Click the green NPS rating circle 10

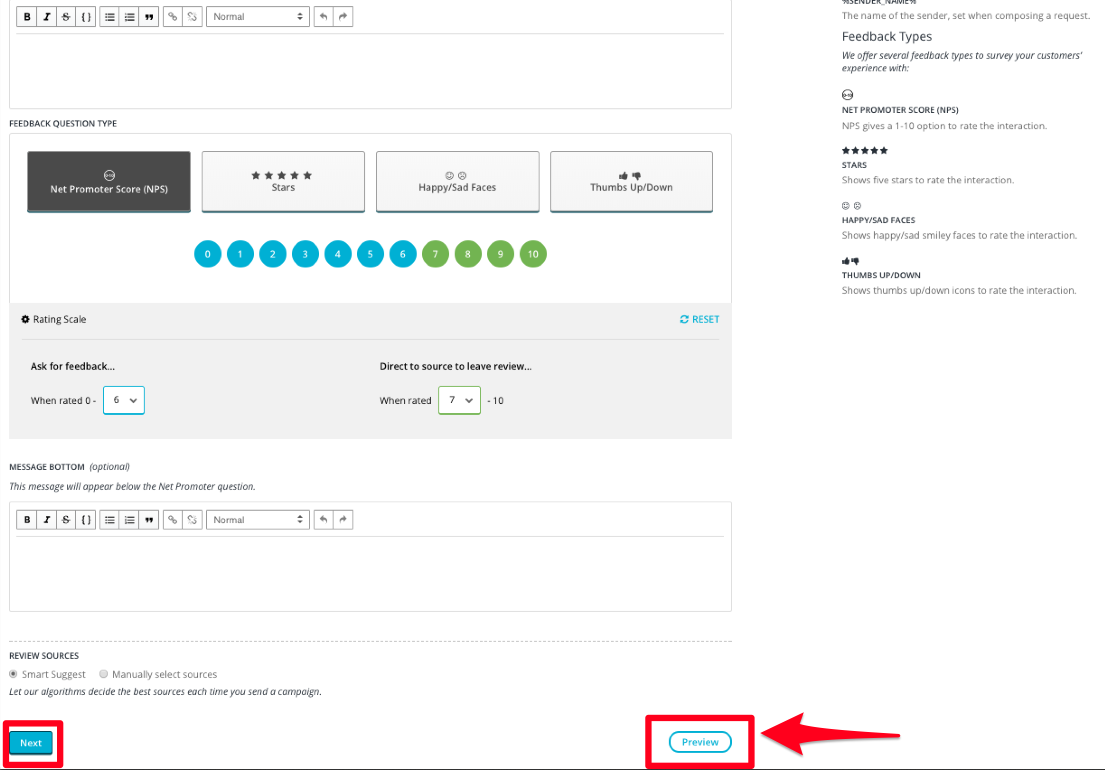(533, 254)
